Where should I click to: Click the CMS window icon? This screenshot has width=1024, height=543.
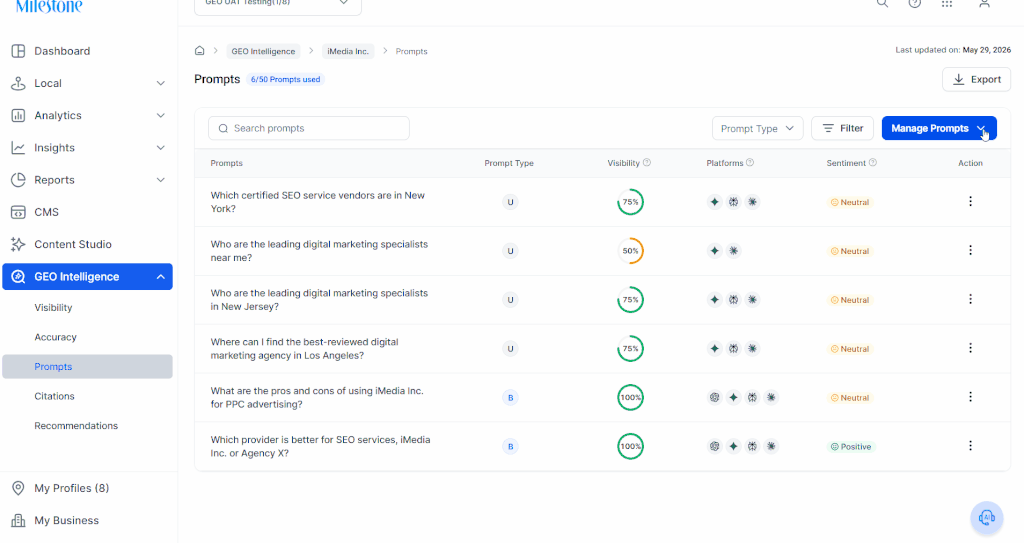(18, 212)
